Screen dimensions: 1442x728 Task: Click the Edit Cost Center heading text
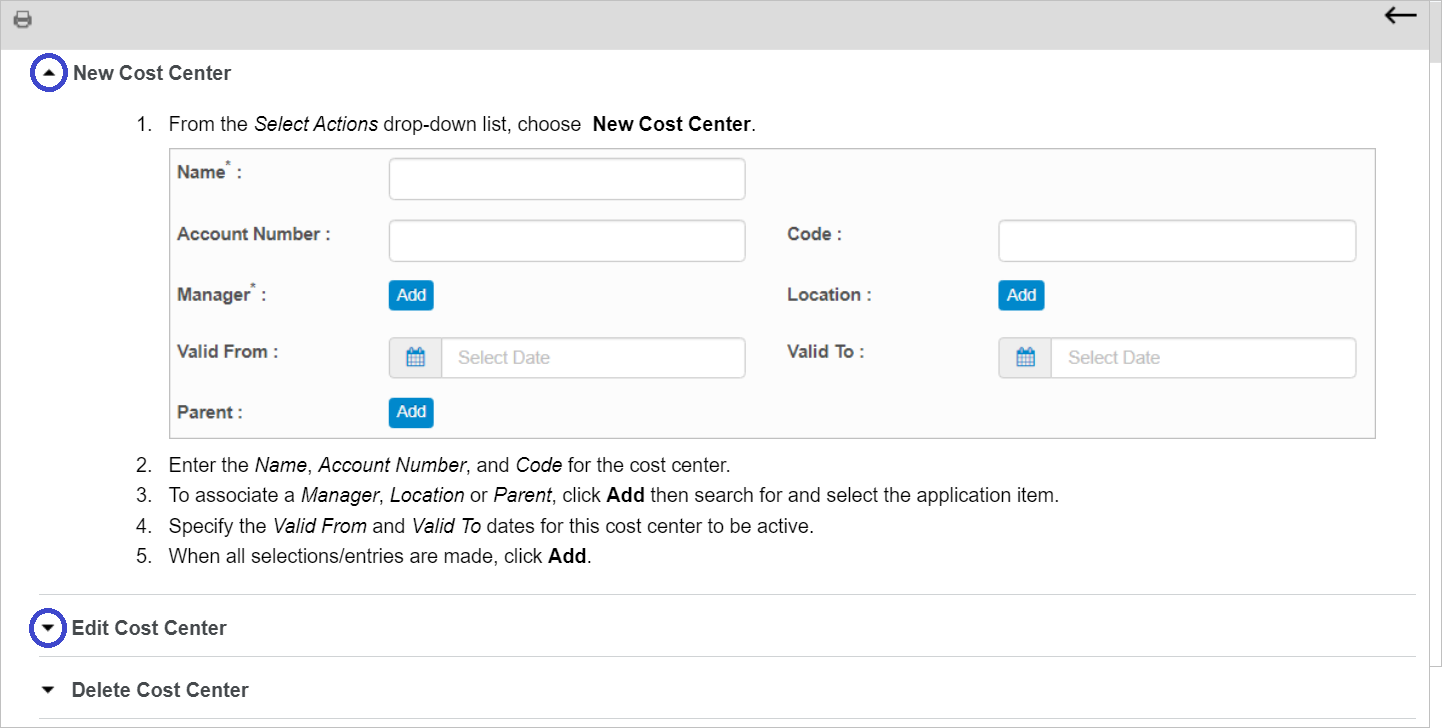click(149, 628)
